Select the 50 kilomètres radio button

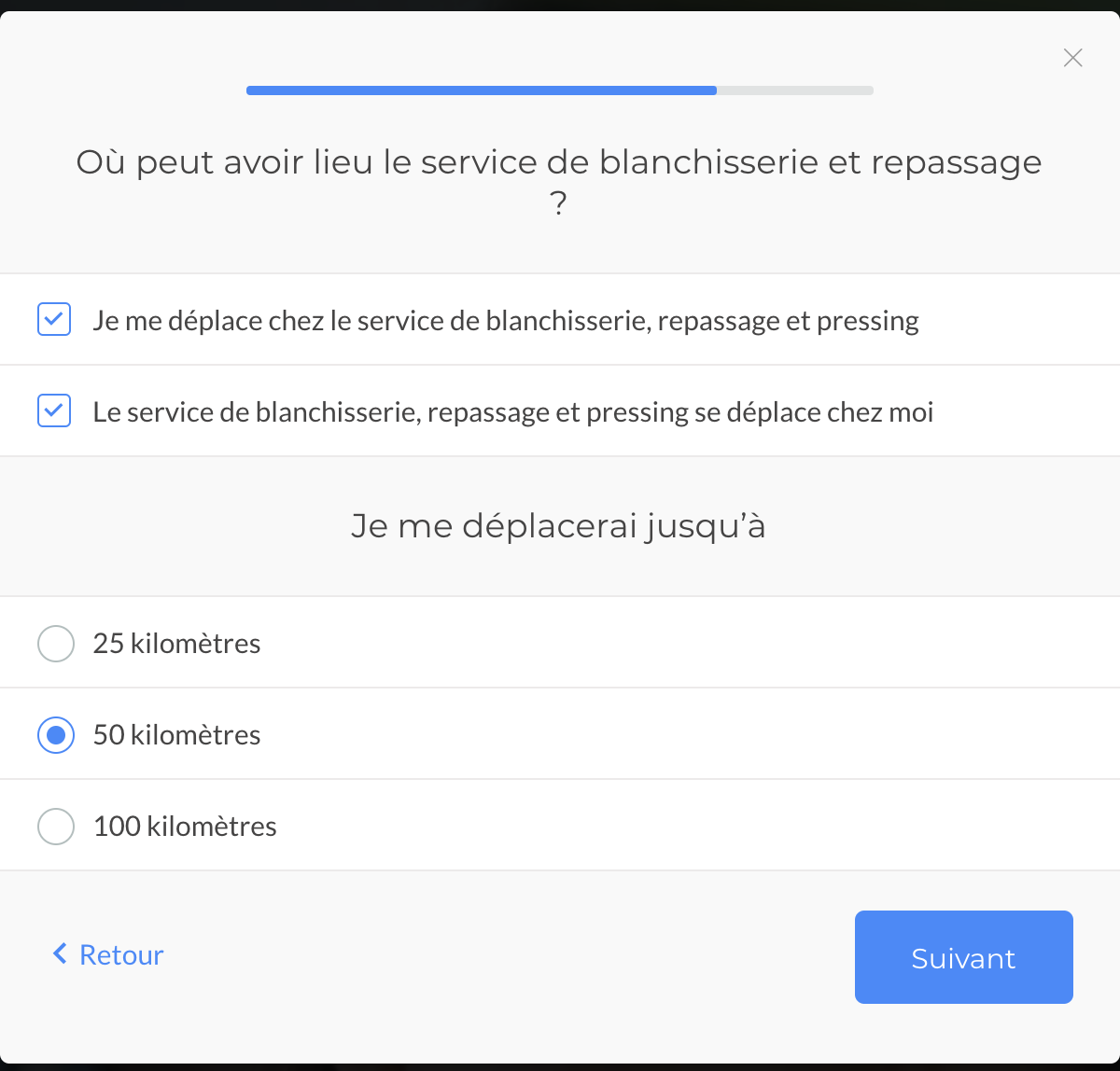56,735
